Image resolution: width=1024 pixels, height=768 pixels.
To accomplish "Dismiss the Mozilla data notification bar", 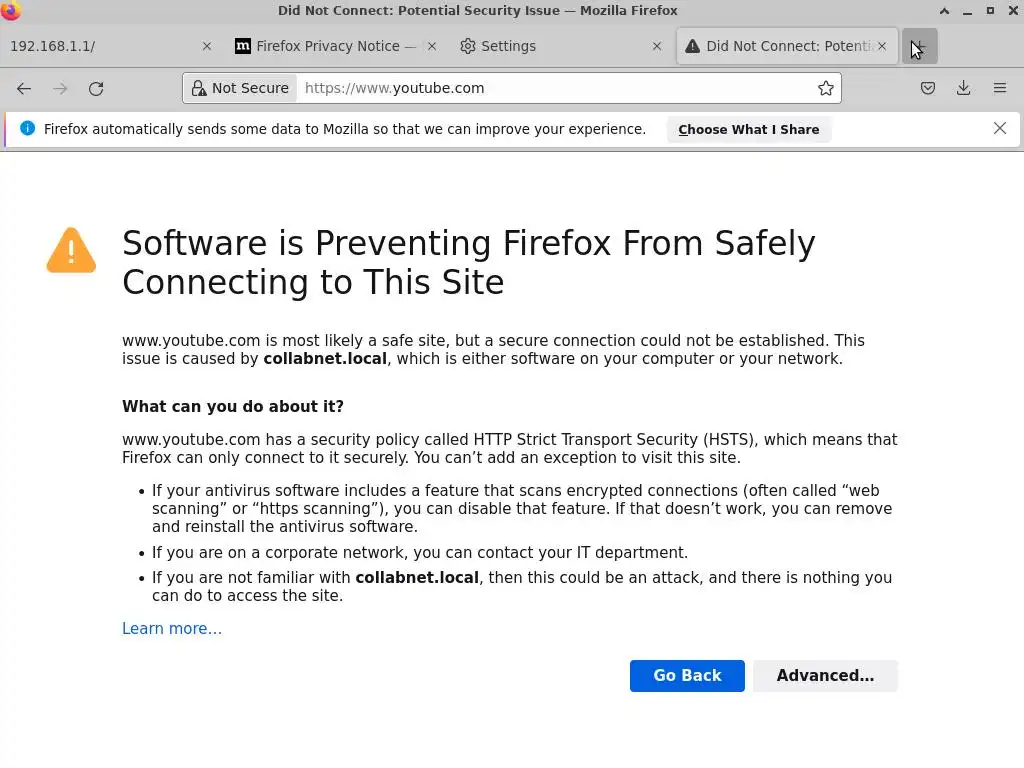I will [x=1000, y=128].
